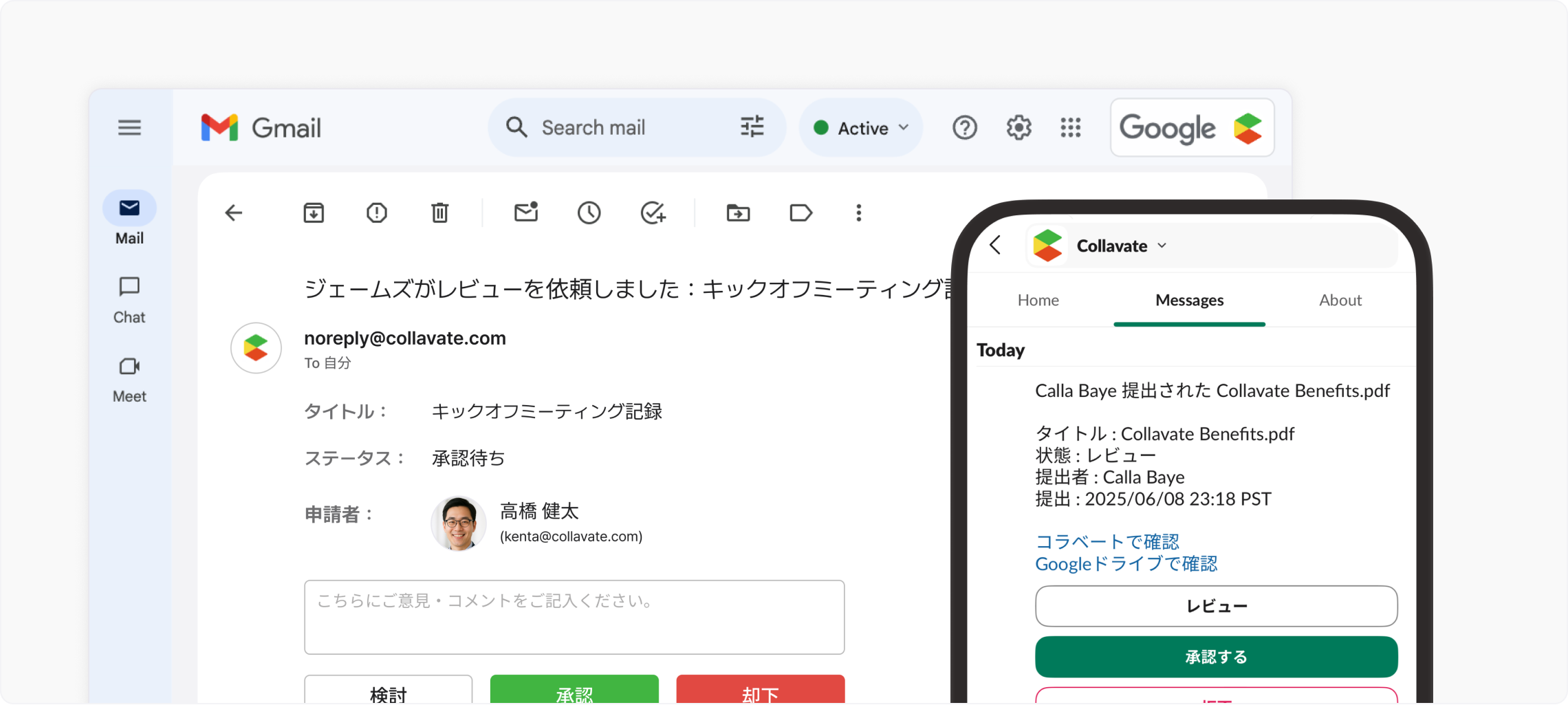Tap the 提出者 : Calla Baye line
1568x705 pixels.
(x=1110, y=477)
